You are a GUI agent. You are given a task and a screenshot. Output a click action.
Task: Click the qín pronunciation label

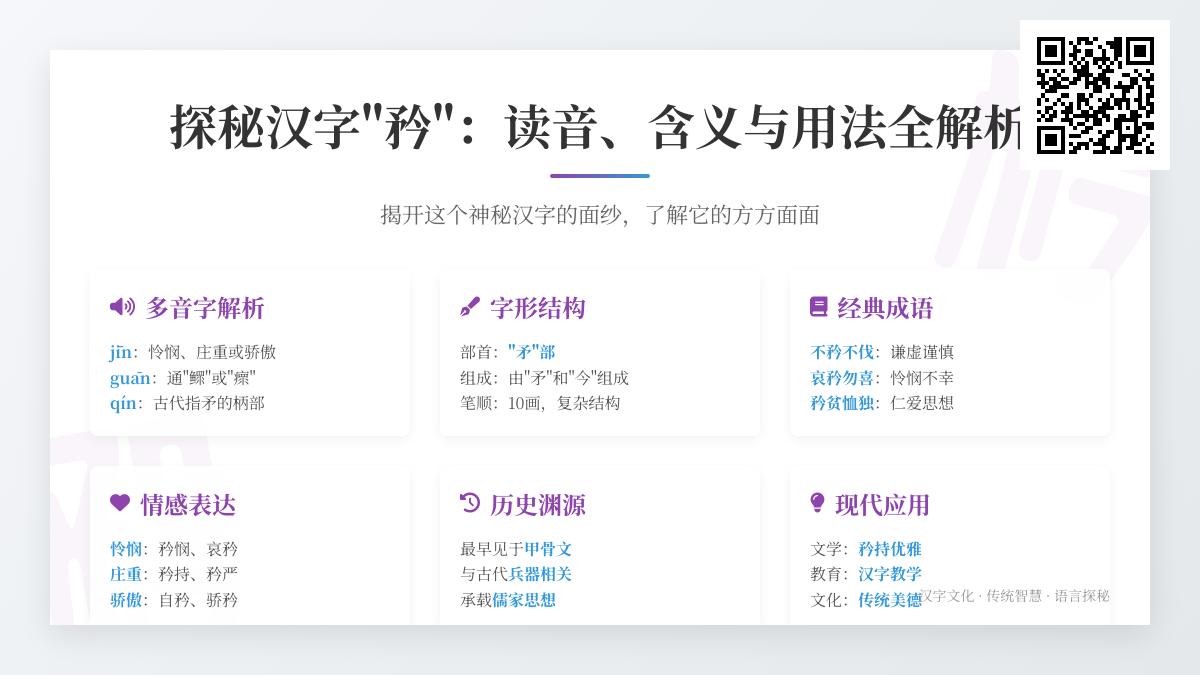pyautogui.click(x=123, y=403)
